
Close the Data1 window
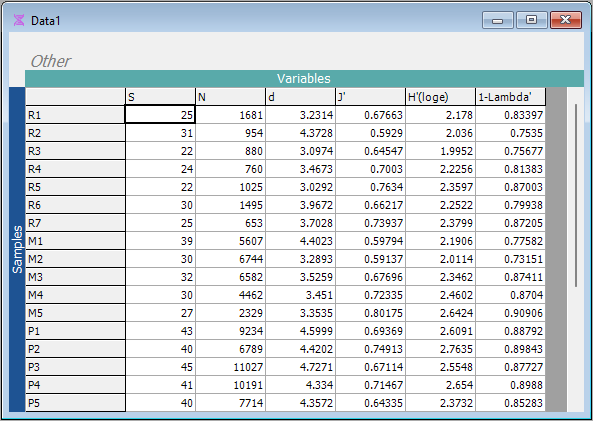pyautogui.click(x=566, y=20)
